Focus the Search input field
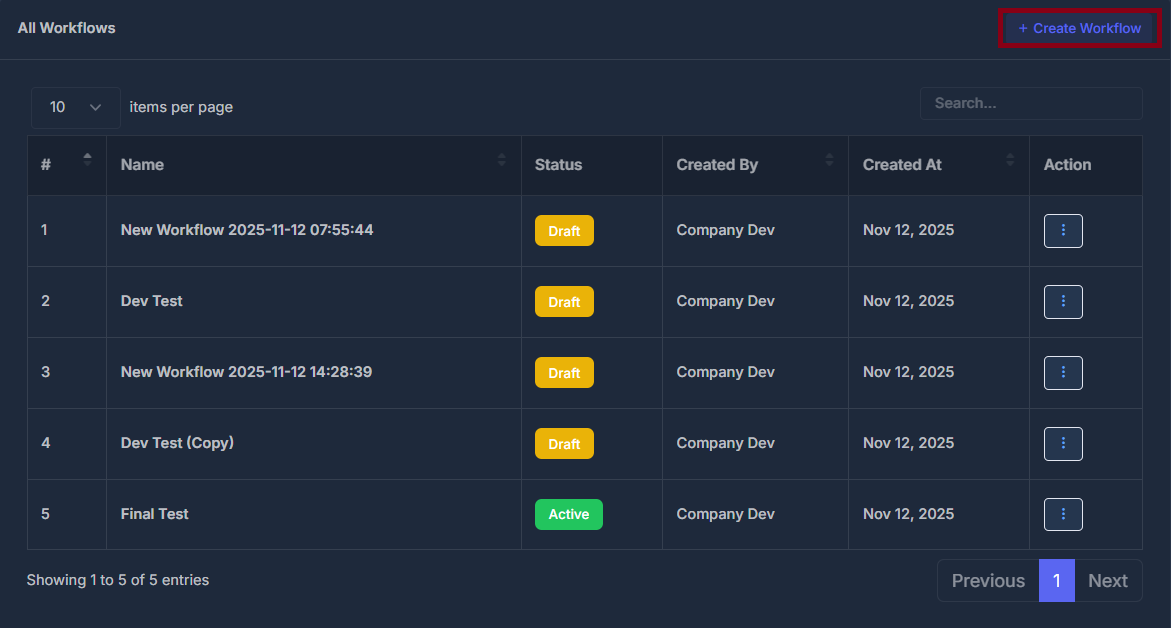The image size is (1171, 628). (x=1031, y=103)
